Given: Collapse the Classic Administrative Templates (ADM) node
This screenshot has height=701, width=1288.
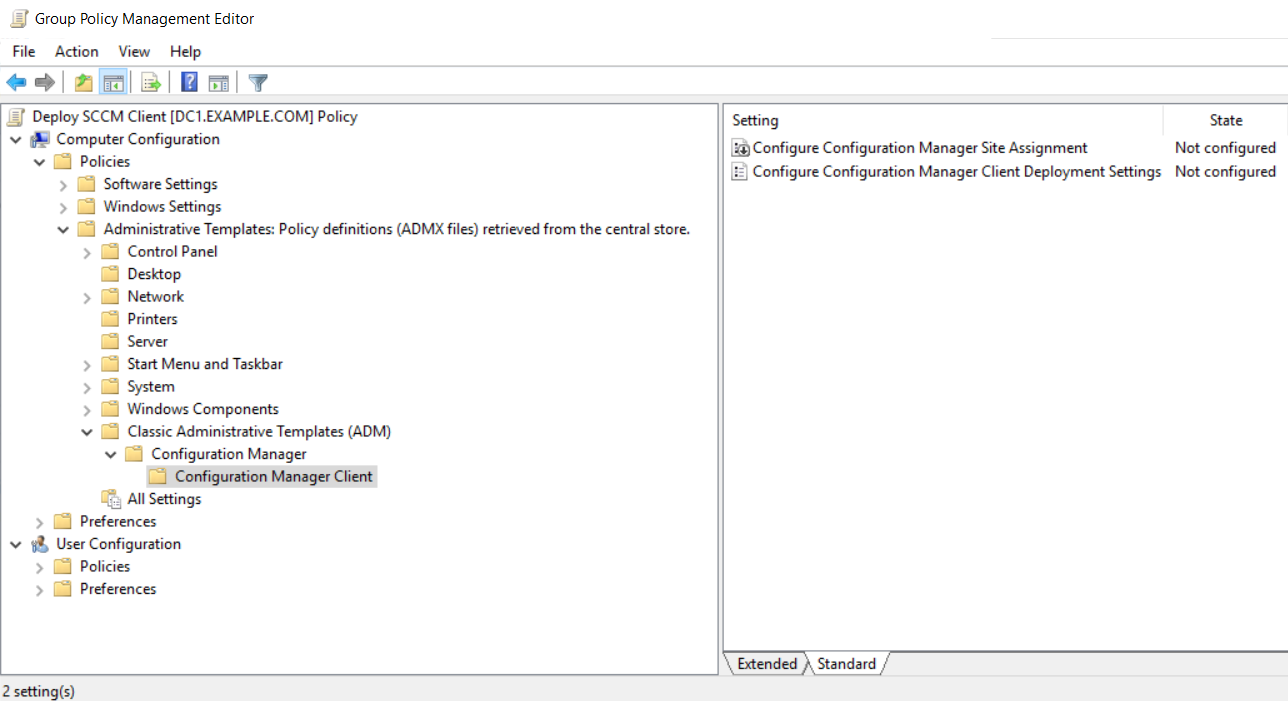Looking at the screenshot, I should pyautogui.click(x=87, y=432).
